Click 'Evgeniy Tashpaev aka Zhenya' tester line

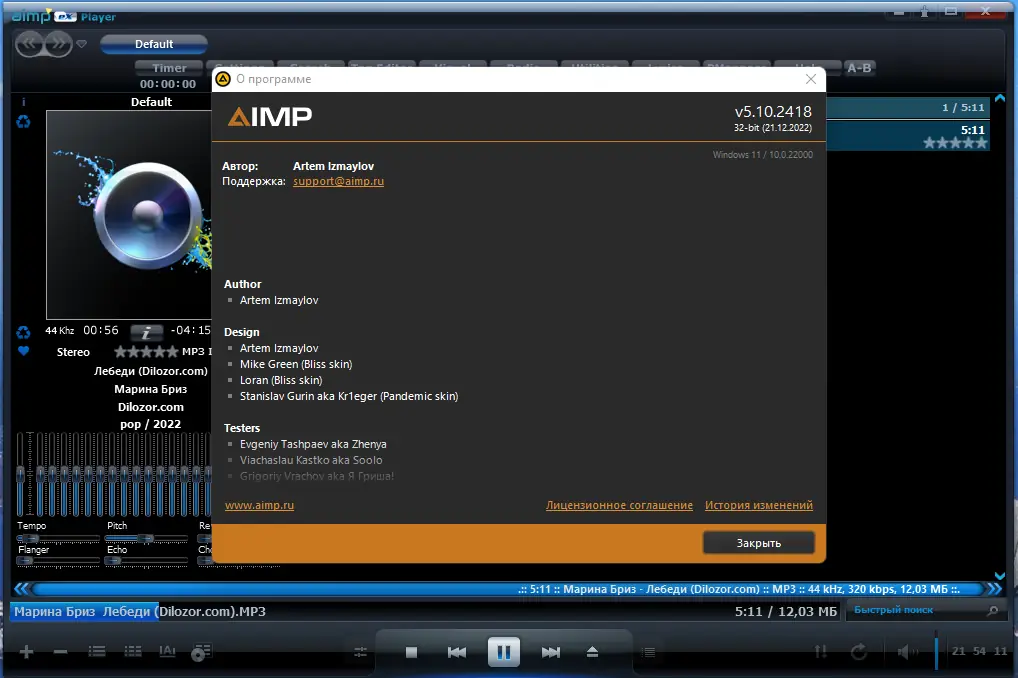tap(313, 444)
